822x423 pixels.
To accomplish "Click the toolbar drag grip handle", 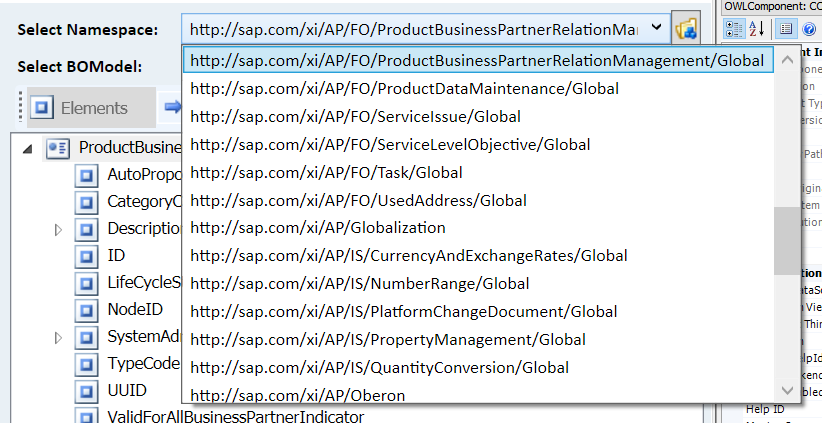I will point(20,106).
